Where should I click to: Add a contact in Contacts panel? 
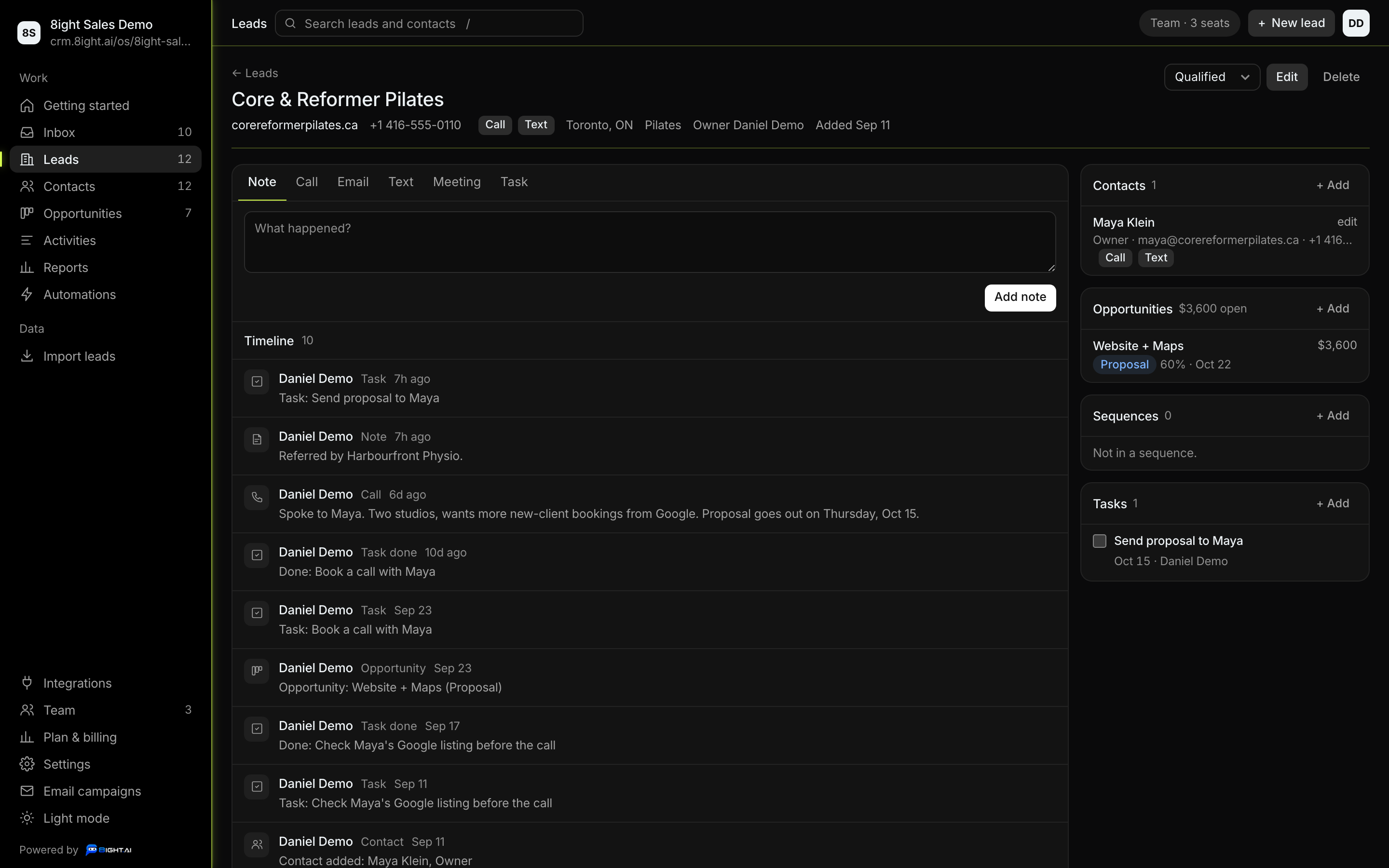click(1333, 185)
